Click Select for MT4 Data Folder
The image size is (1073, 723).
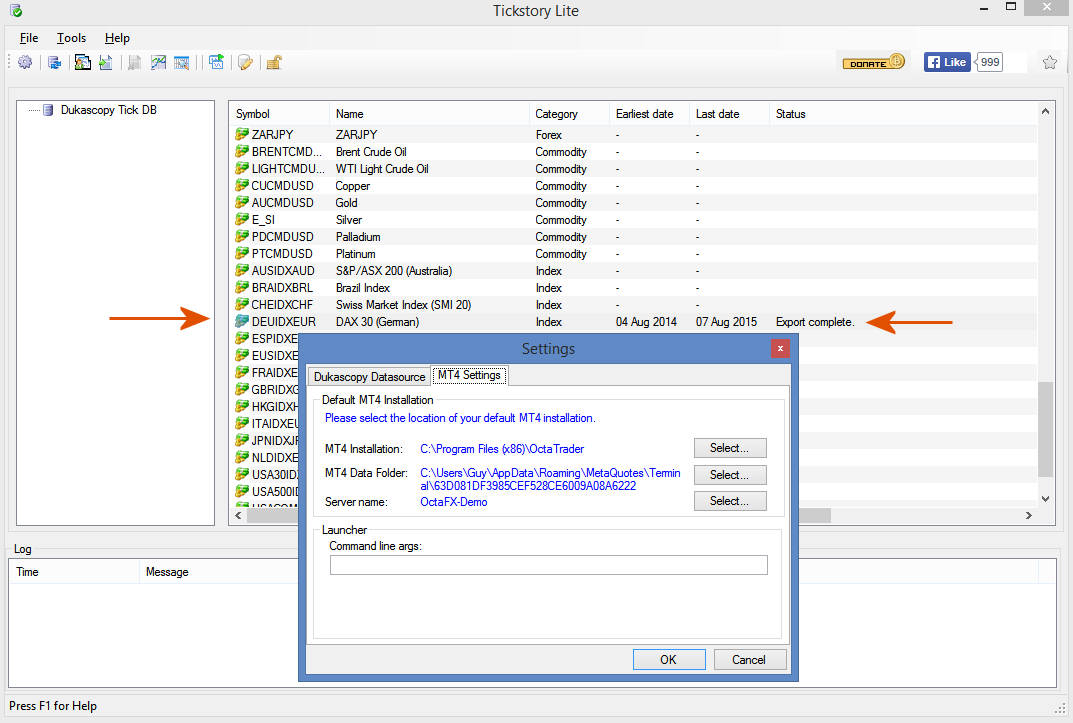pyautogui.click(x=729, y=475)
